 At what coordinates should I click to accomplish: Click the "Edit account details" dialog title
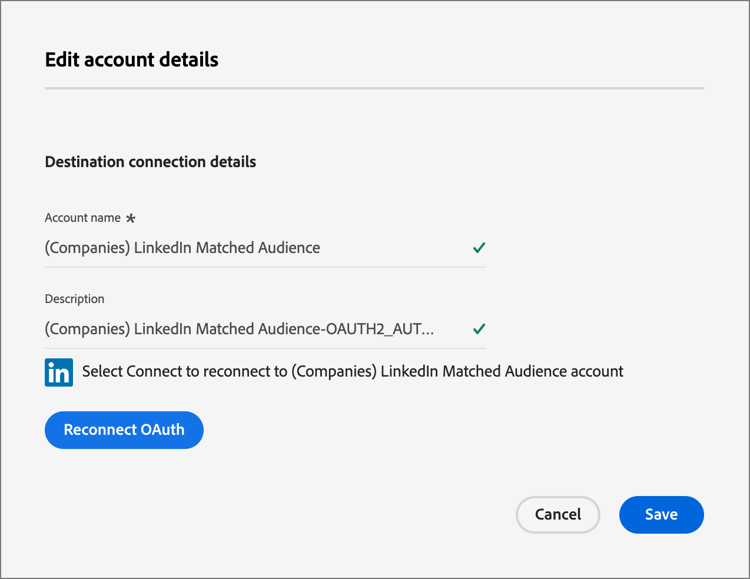tap(131, 60)
